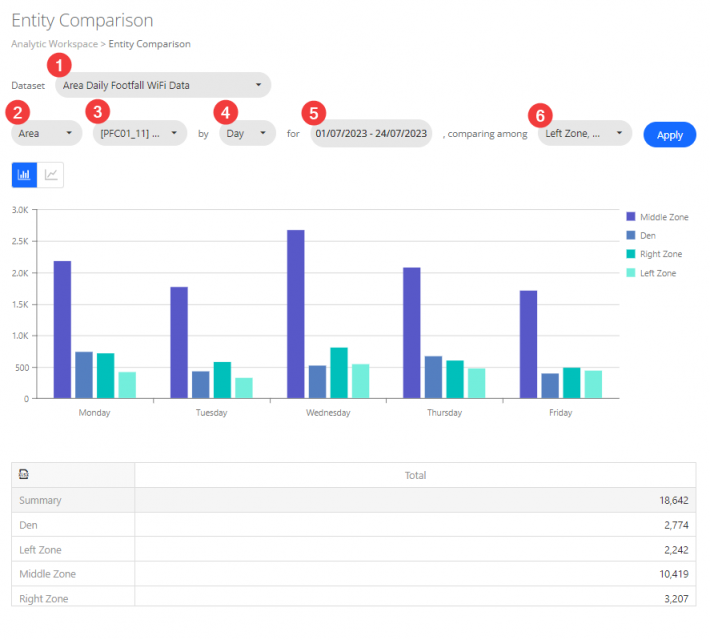The height and width of the screenshot is (640, 710).
Task: Expand the Left Zone comparison dropdown
Action: coord(584,133)
